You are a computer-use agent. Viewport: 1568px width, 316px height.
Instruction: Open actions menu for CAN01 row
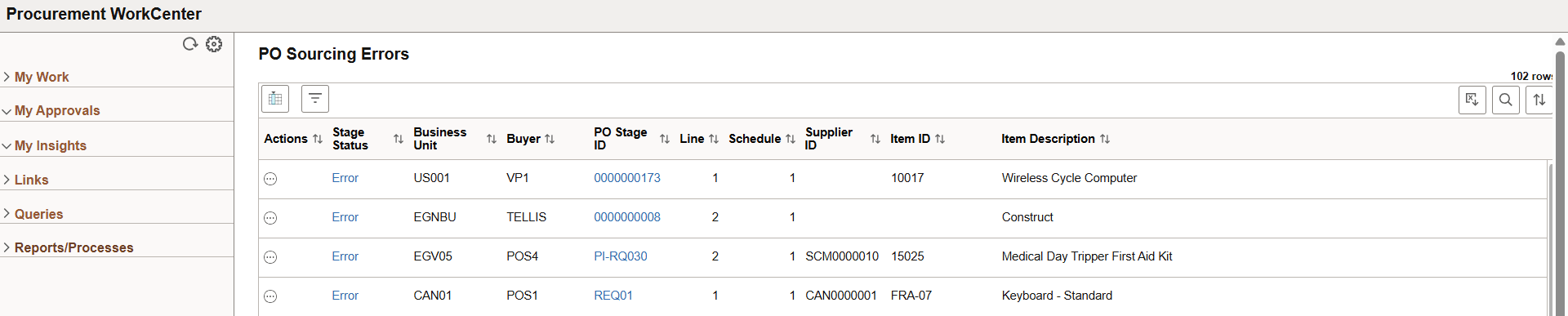[x=270, y=296]
